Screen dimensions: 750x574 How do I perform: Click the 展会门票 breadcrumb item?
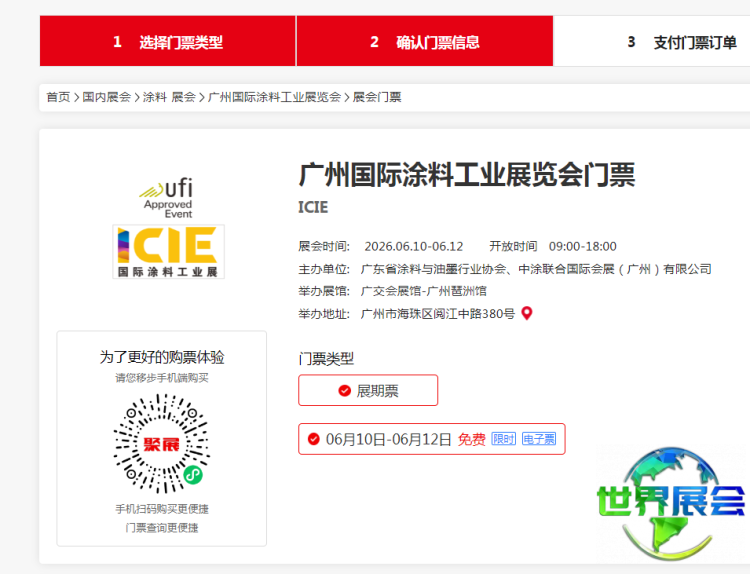click(x=377, y=97)
